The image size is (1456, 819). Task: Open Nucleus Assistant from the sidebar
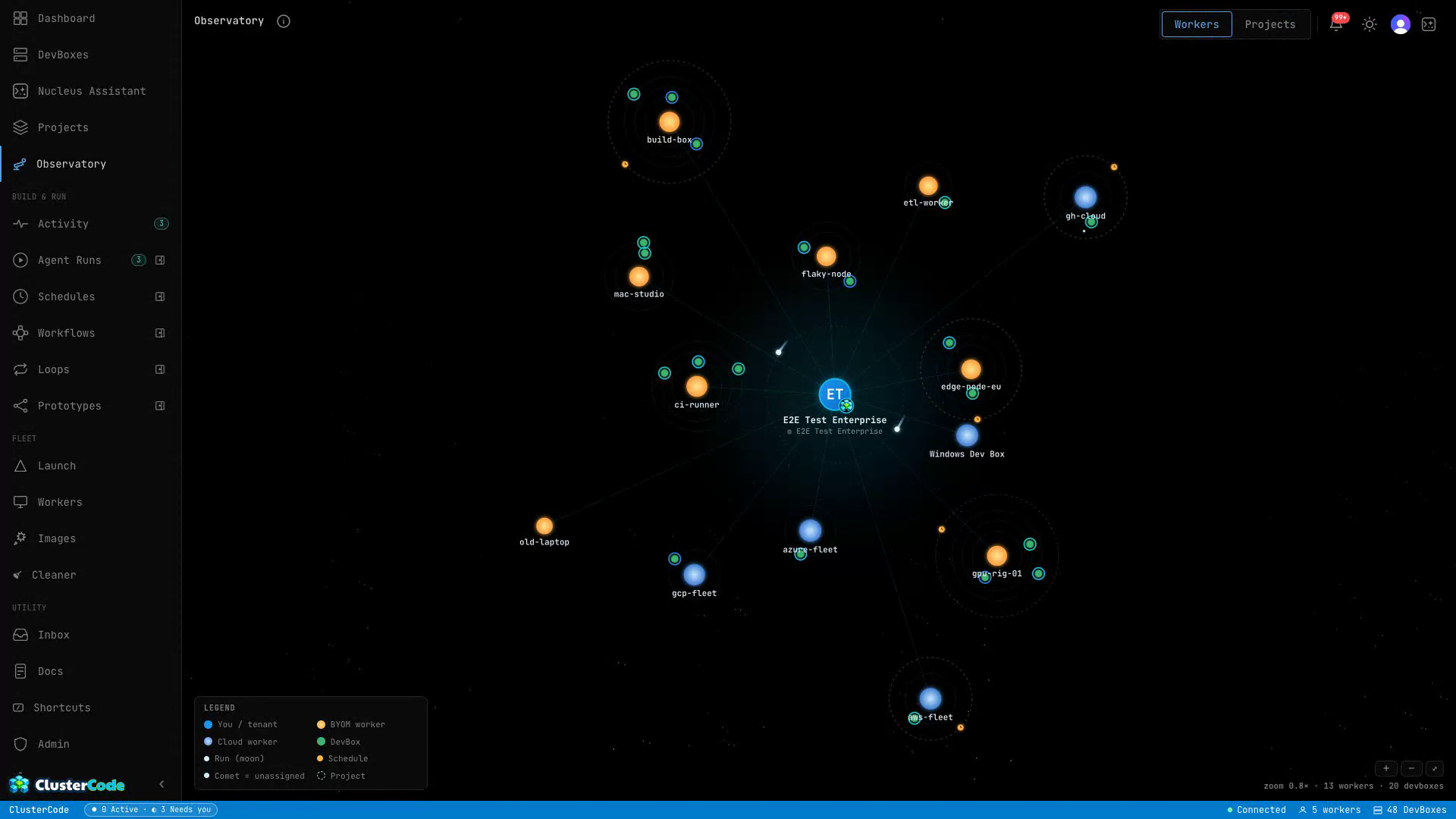[x=90, y=91]
